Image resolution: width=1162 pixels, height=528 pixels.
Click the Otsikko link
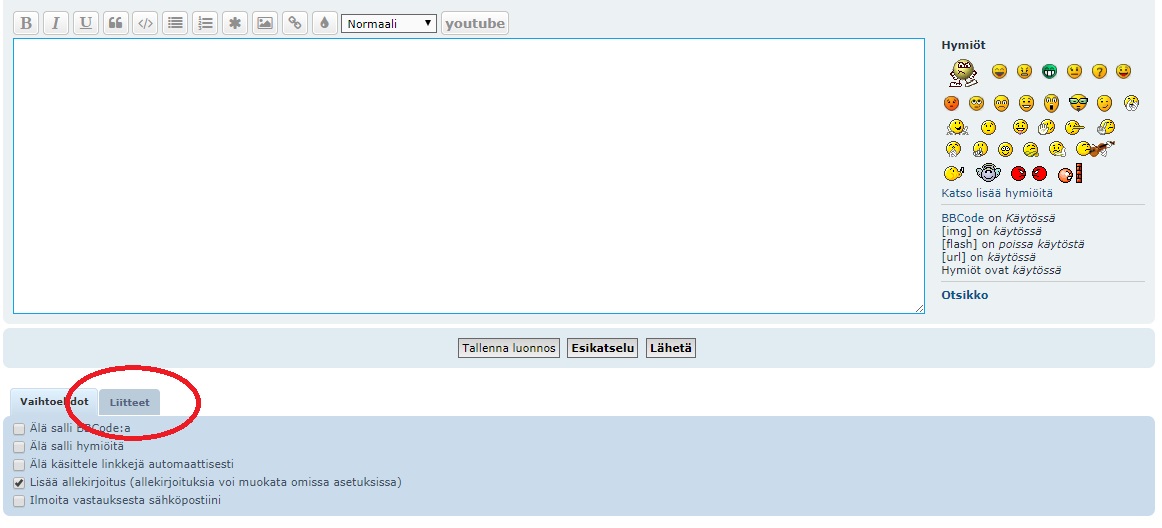pos(964,295)
